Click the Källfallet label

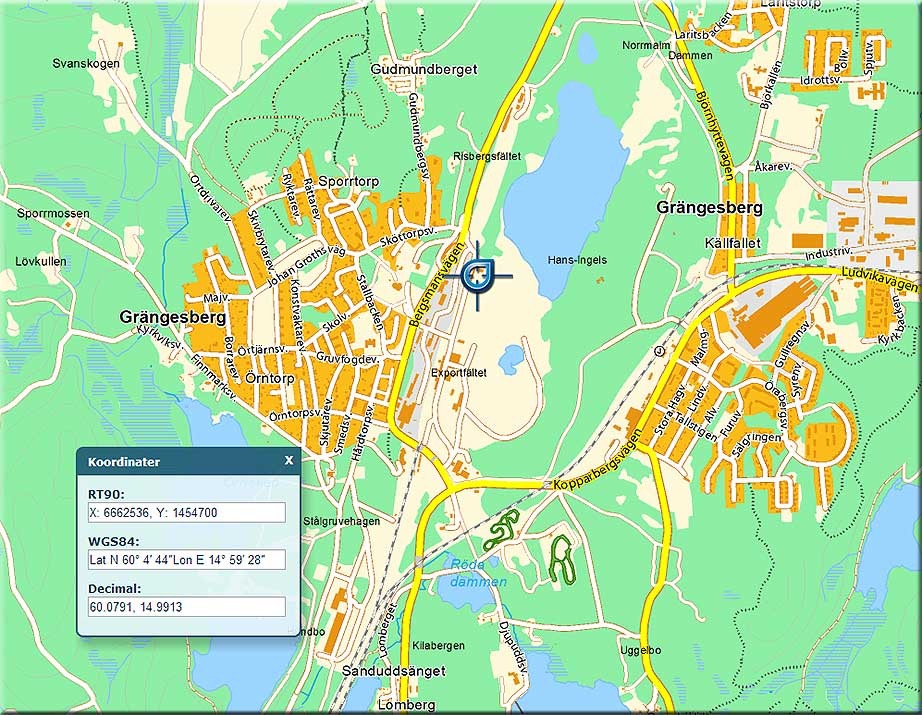pos(732,243)
